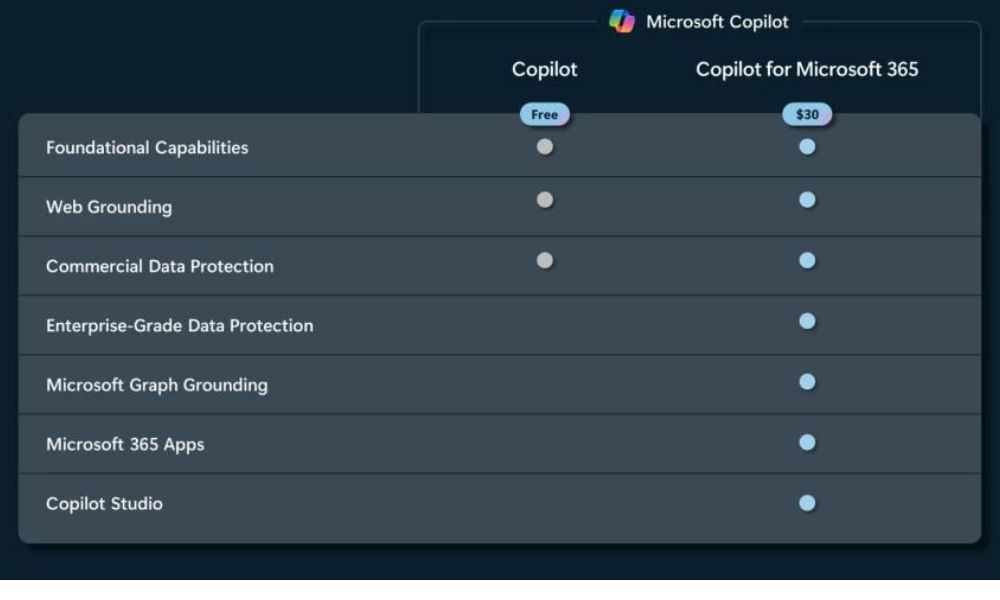Viewport: 1000px width, 600px height.
Task: Select the gray Commercial Data Protection dot
Action: pos(544,261)
